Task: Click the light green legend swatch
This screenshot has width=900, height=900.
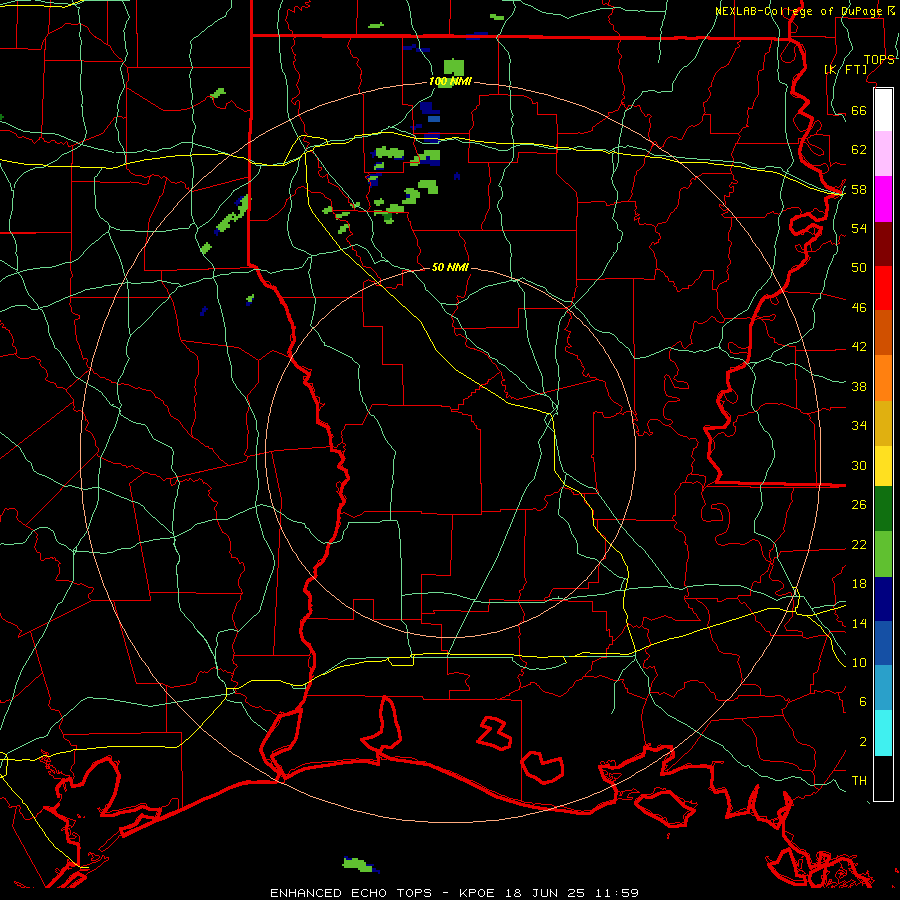Action: [x=883, y=554]
